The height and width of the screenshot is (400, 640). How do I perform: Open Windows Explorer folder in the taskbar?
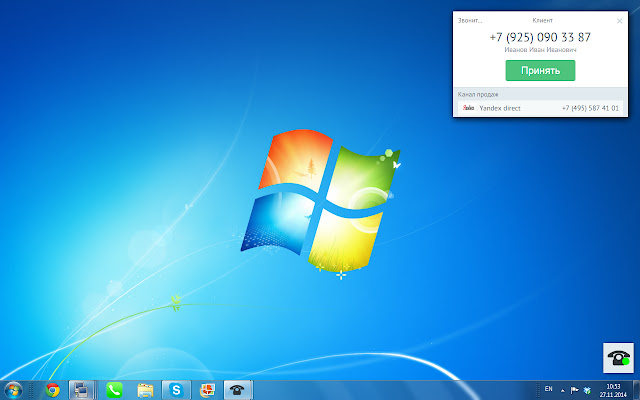tap(145, 390)
